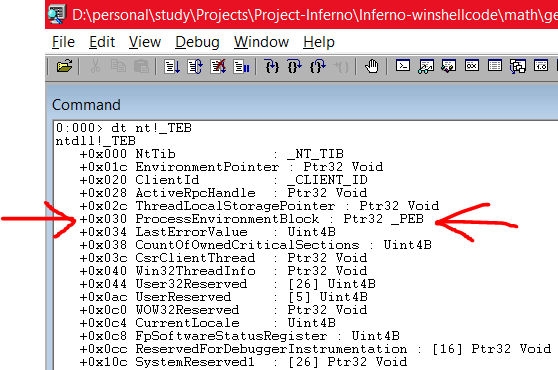Image resolution: width=558 pixels, height=370 pixels.
Task: Open the Registers window toolbar icon
Action: (472, 66)
